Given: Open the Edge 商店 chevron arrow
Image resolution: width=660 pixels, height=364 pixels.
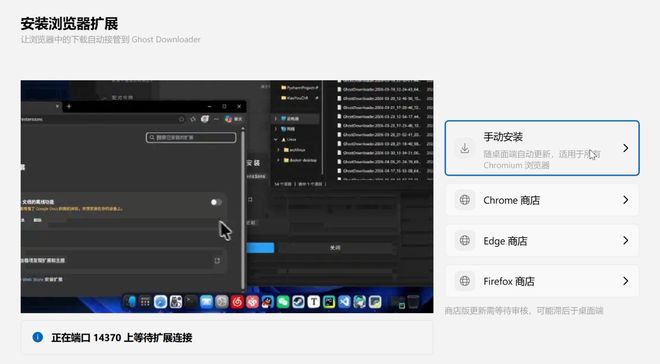Looking at the screenshot, I should (625, 240).
